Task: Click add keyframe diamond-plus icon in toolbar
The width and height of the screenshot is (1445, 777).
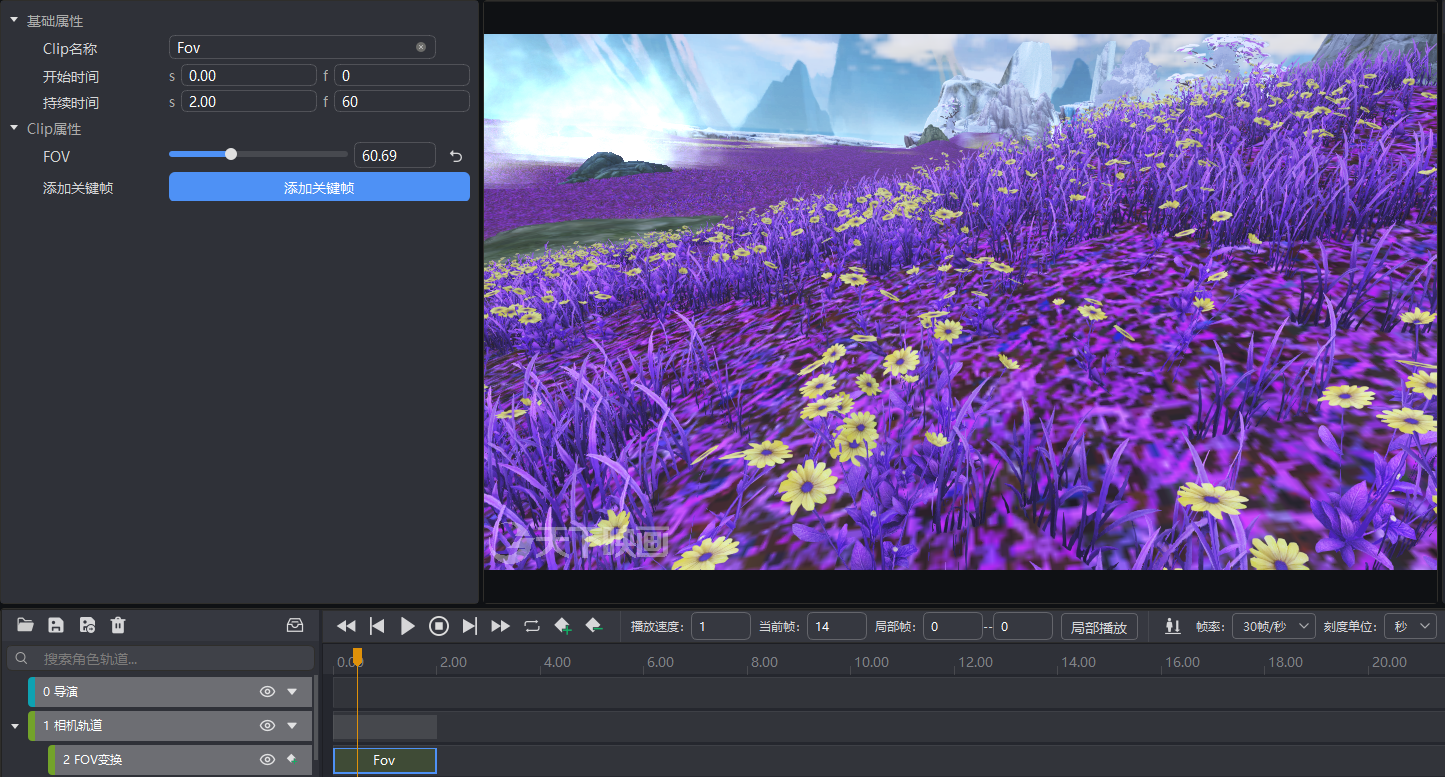Action: [x=563, y=626]
